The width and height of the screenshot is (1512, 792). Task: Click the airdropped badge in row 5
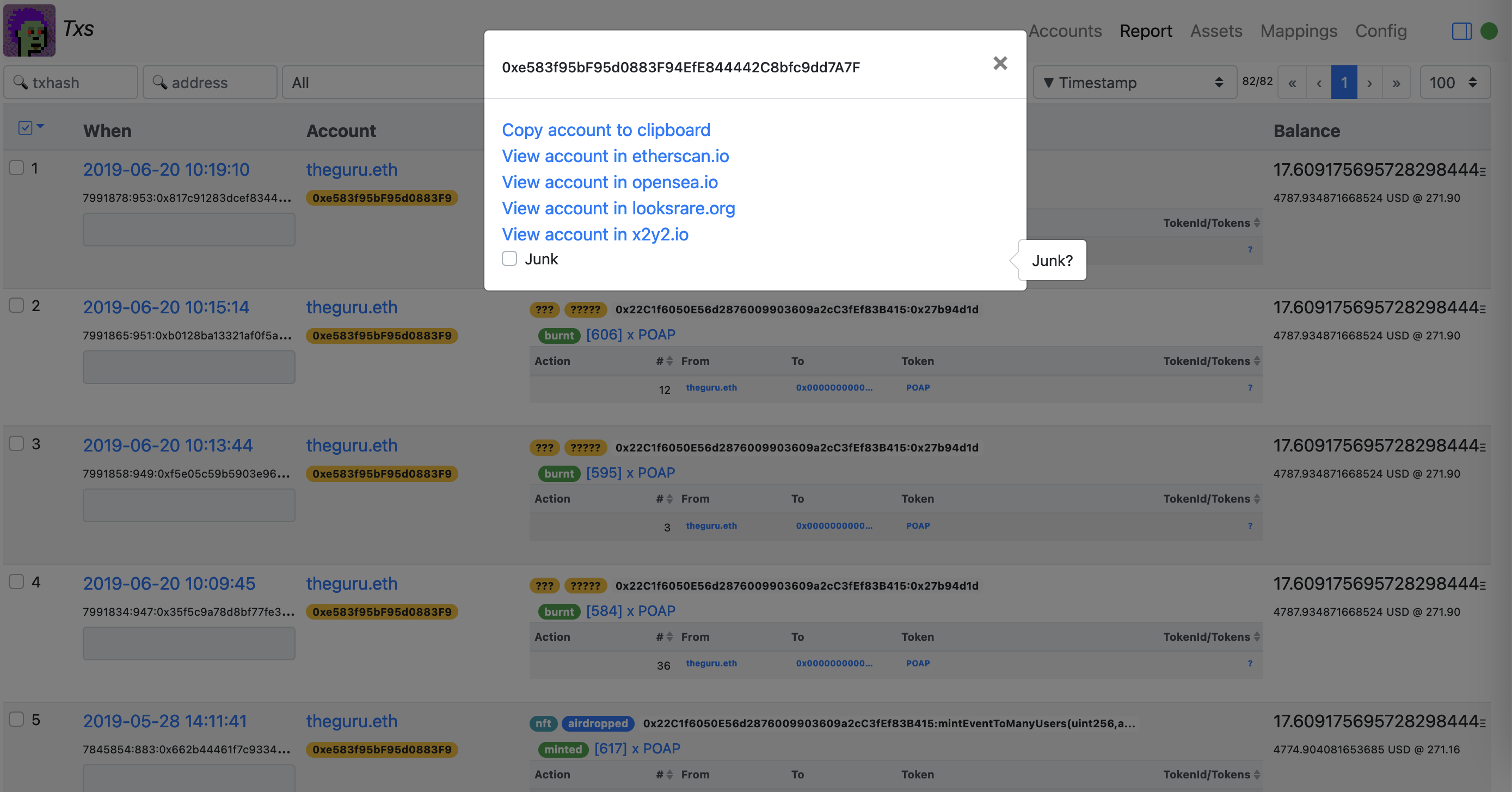pyautogui.click(x=598, y=724)
